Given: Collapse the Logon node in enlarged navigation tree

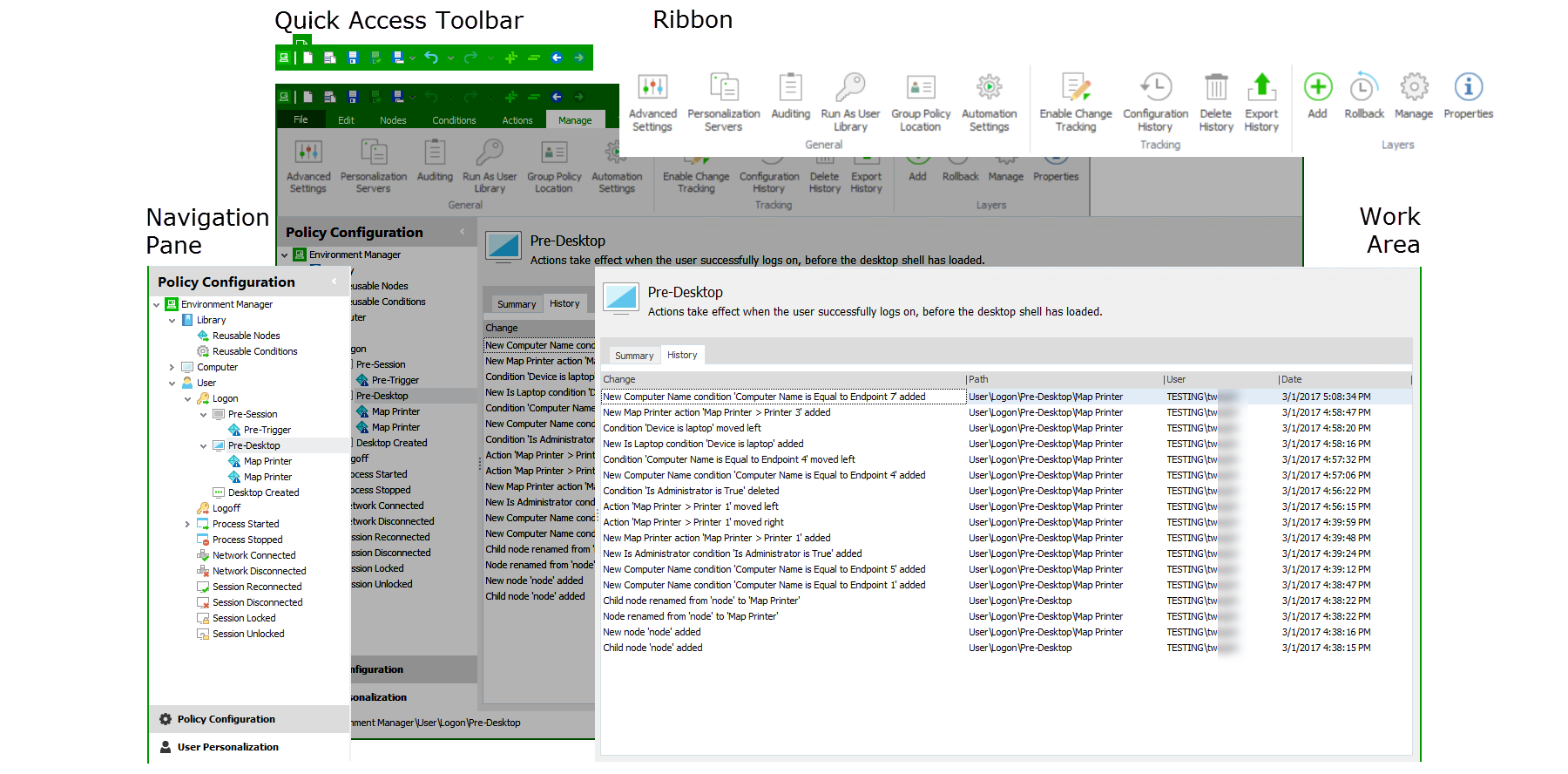Looking at the screenshot, I should 188,399.
